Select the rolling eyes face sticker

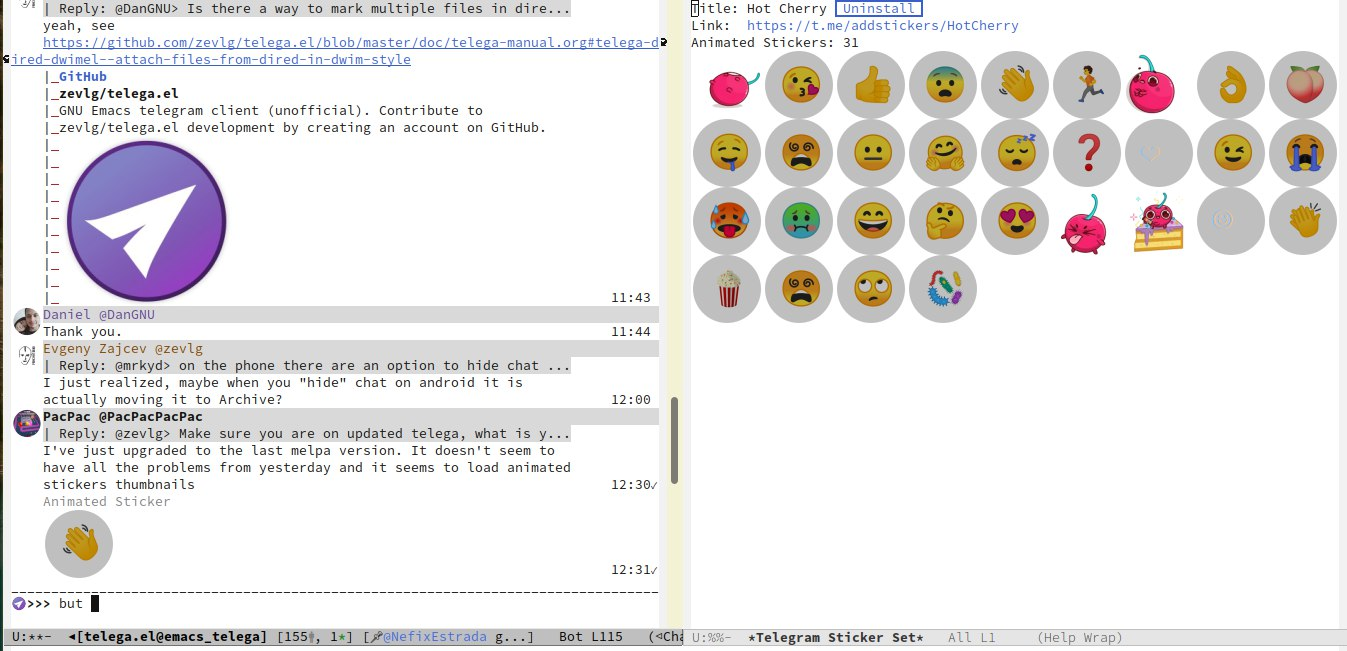point(871,289)
